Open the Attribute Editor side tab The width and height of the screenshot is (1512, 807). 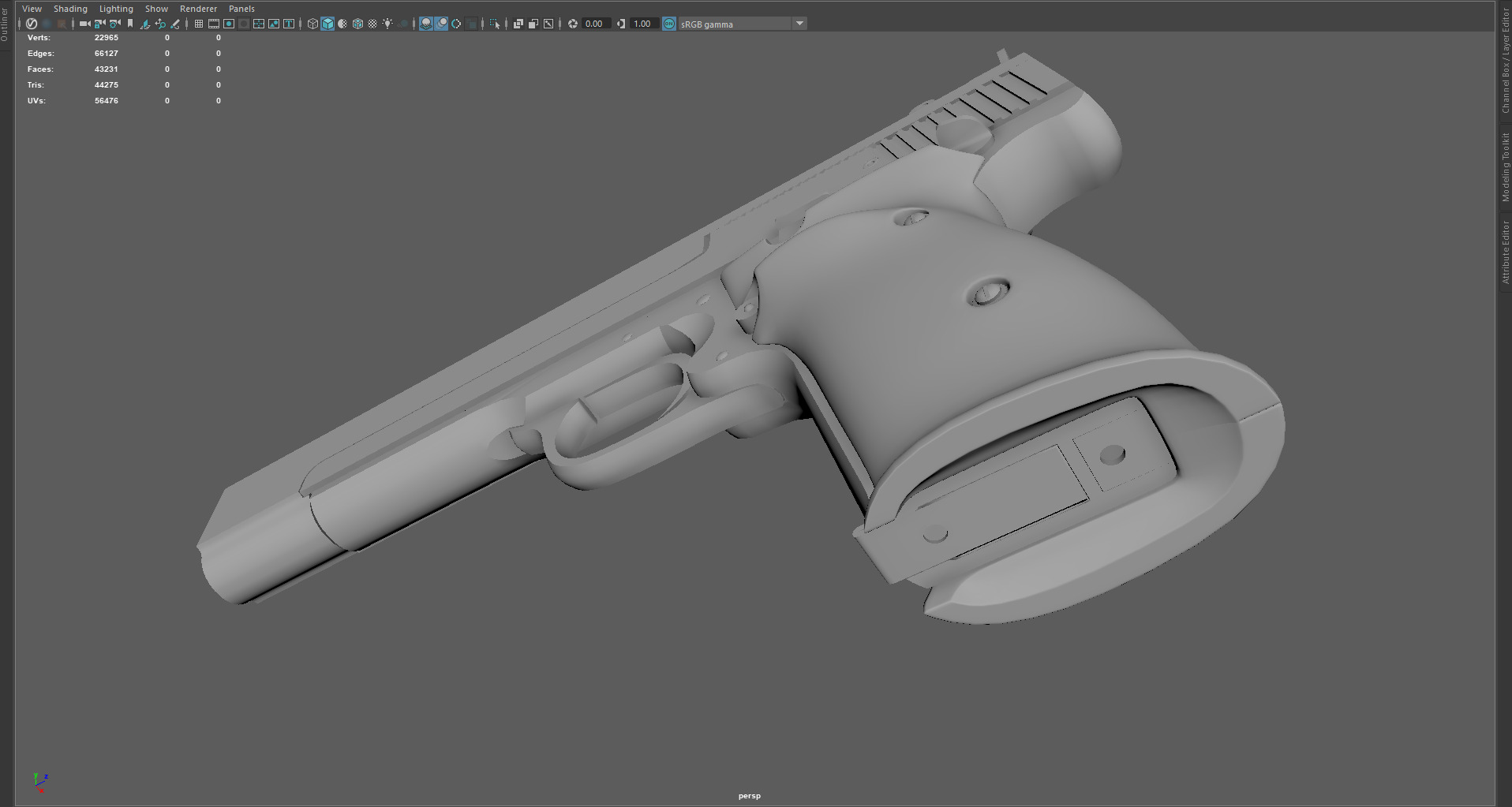point(1506,252)
